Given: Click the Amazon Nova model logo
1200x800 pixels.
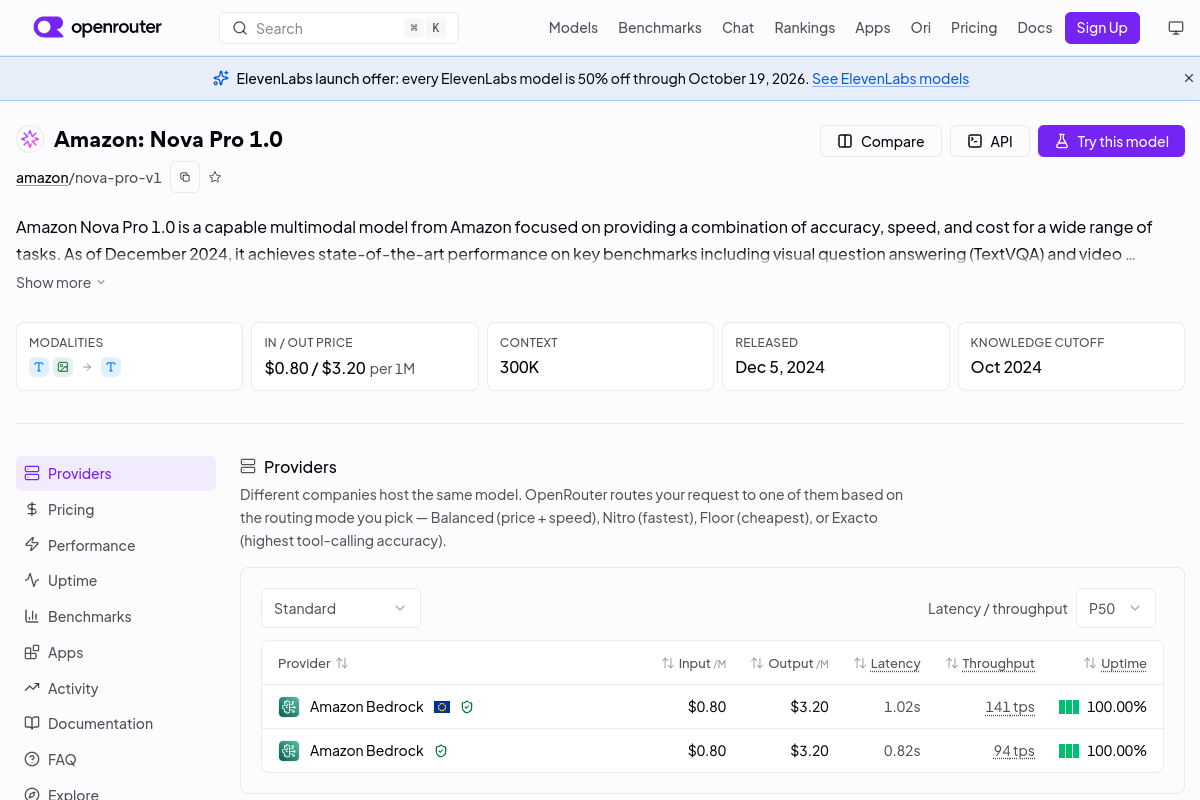Looking at the screenshot, I should coord(30,139).
